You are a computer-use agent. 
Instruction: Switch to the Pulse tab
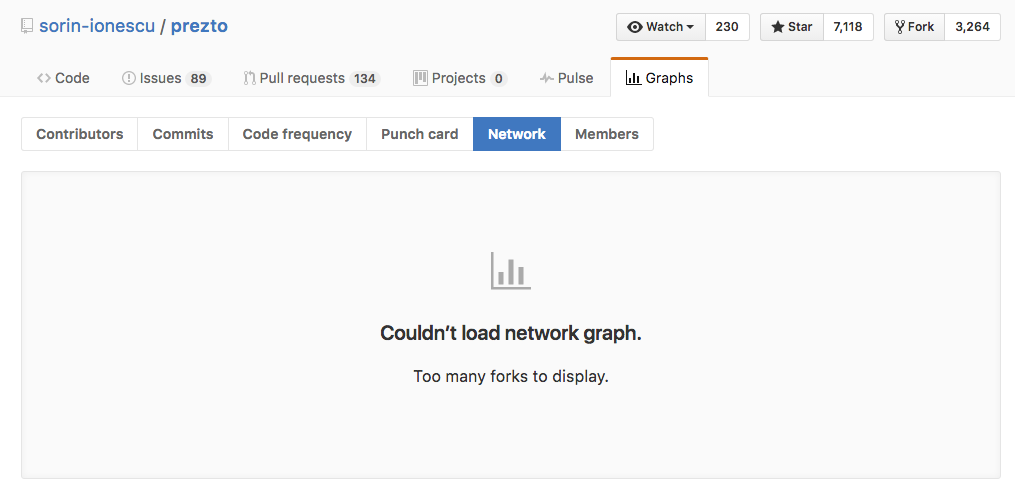pos(566,78)
